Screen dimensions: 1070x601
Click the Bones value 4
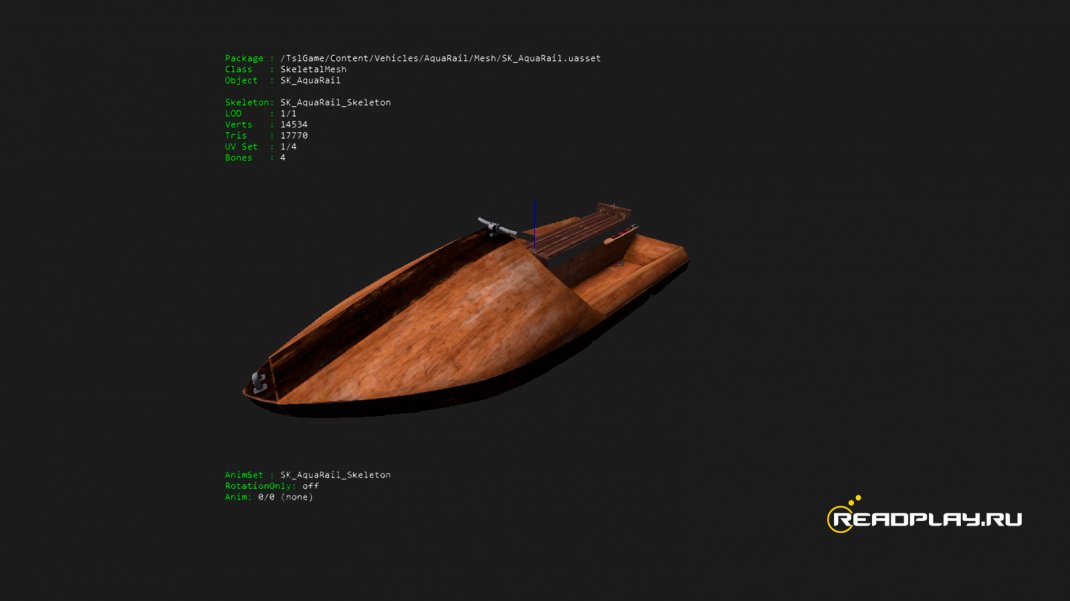point(283,157)
